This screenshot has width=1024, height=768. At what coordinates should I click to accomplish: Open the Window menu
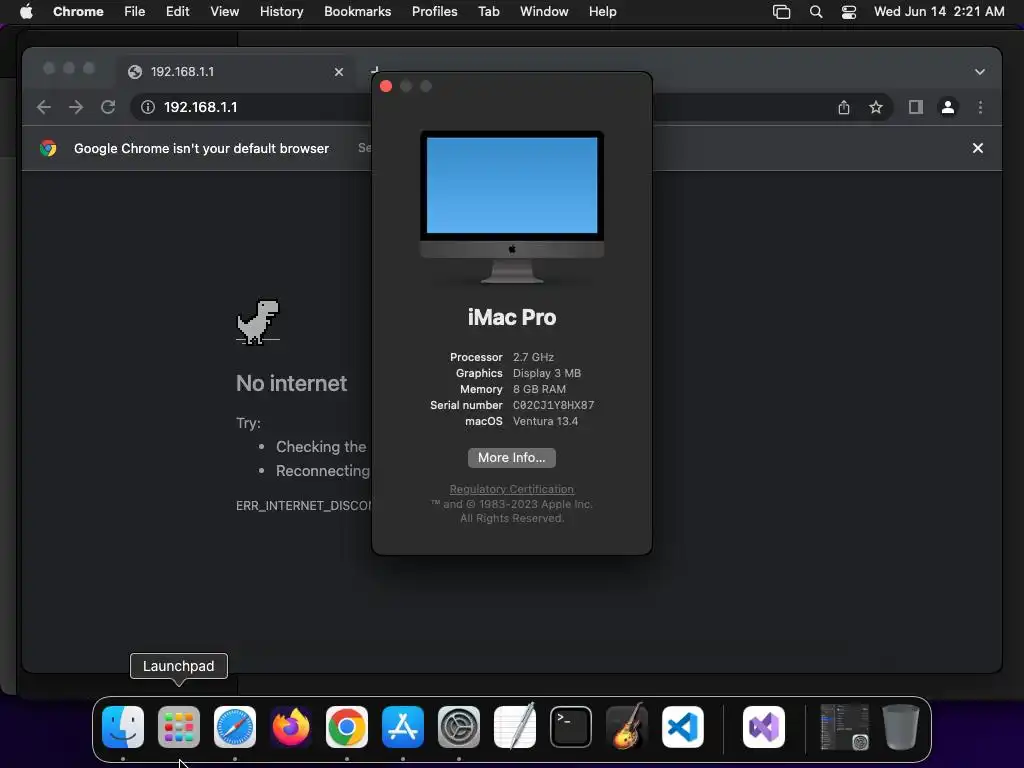[544, 12]
